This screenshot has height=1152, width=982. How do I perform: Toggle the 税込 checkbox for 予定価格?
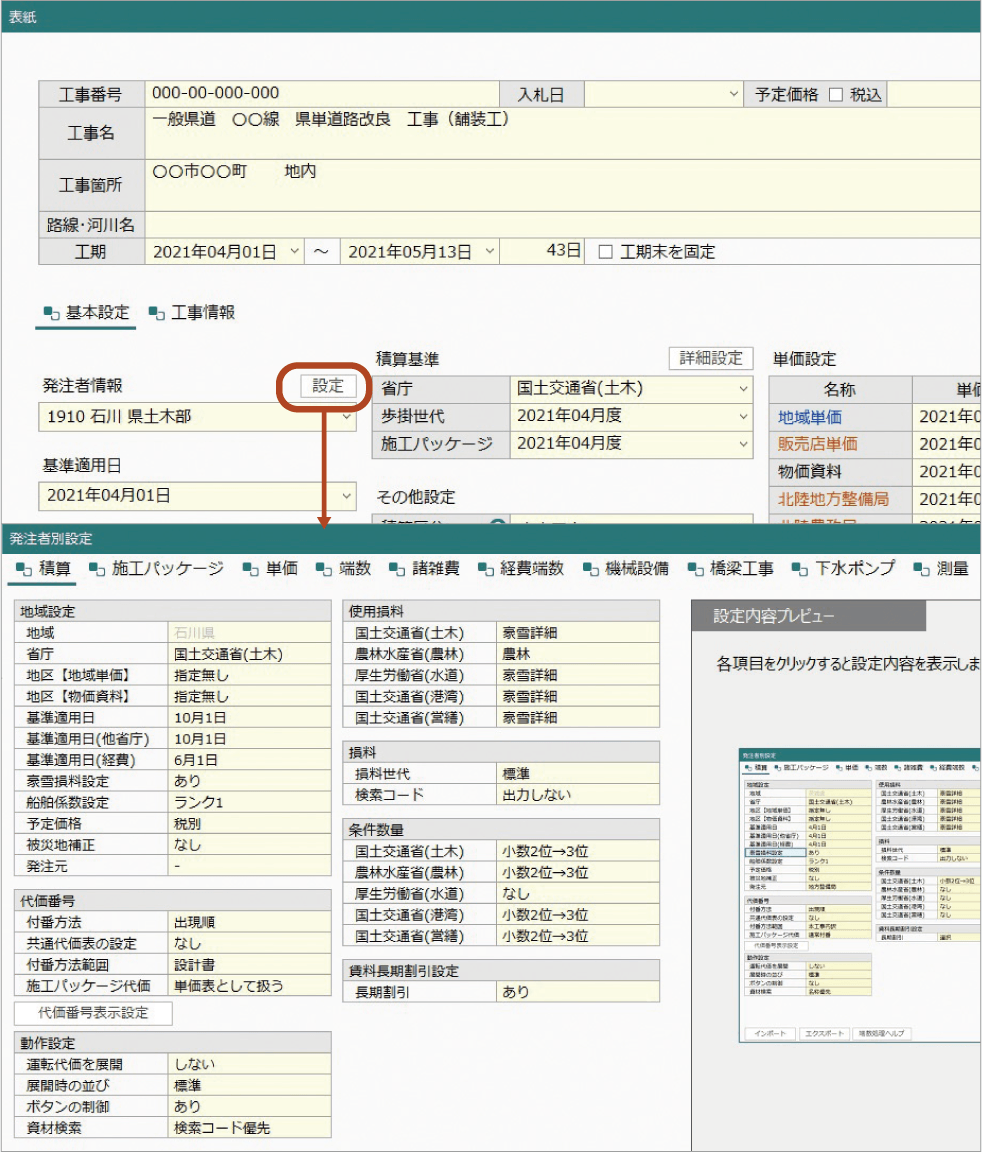(835, 95)
